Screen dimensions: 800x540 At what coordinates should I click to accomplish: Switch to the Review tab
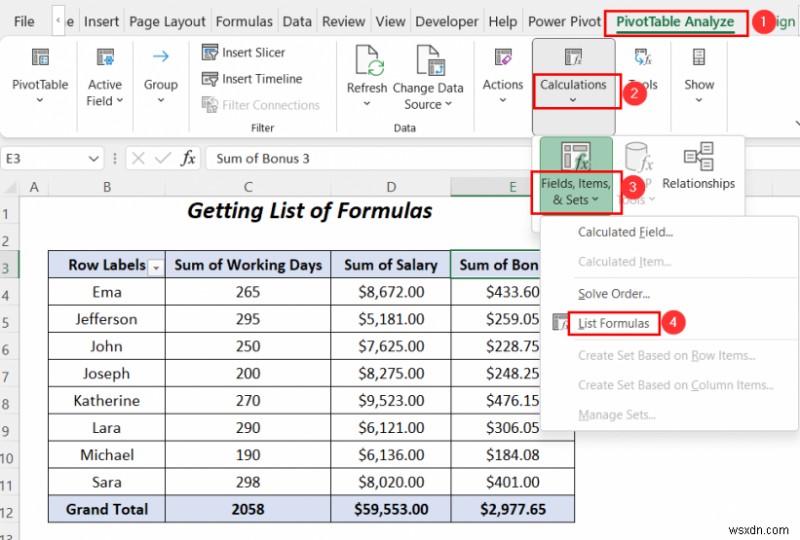tap(343, 21)
